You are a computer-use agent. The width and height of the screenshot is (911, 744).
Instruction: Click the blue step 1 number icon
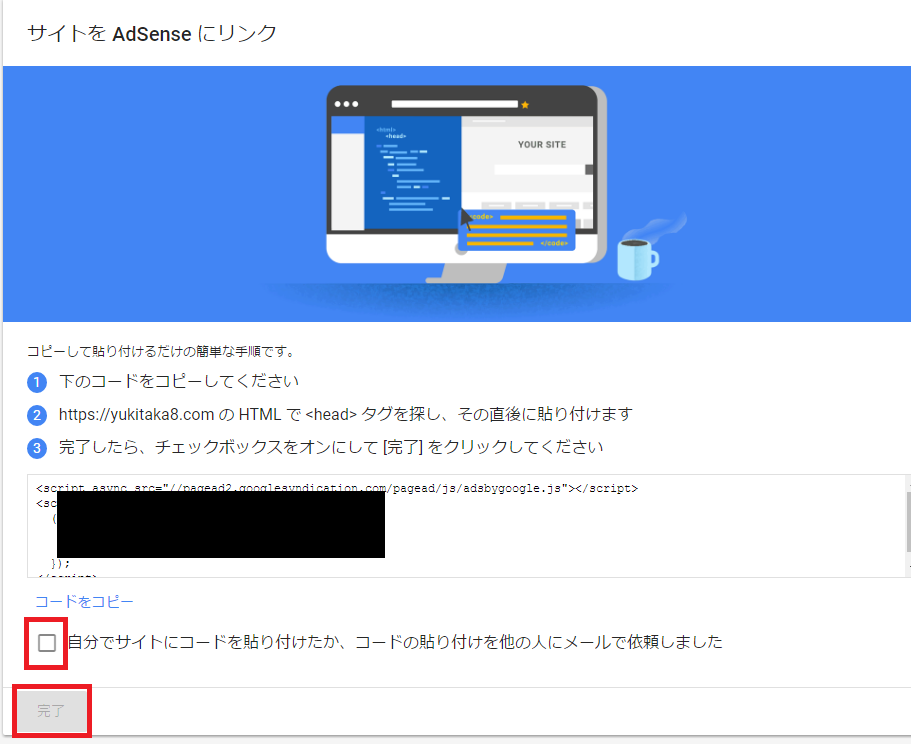coord(37,382)
